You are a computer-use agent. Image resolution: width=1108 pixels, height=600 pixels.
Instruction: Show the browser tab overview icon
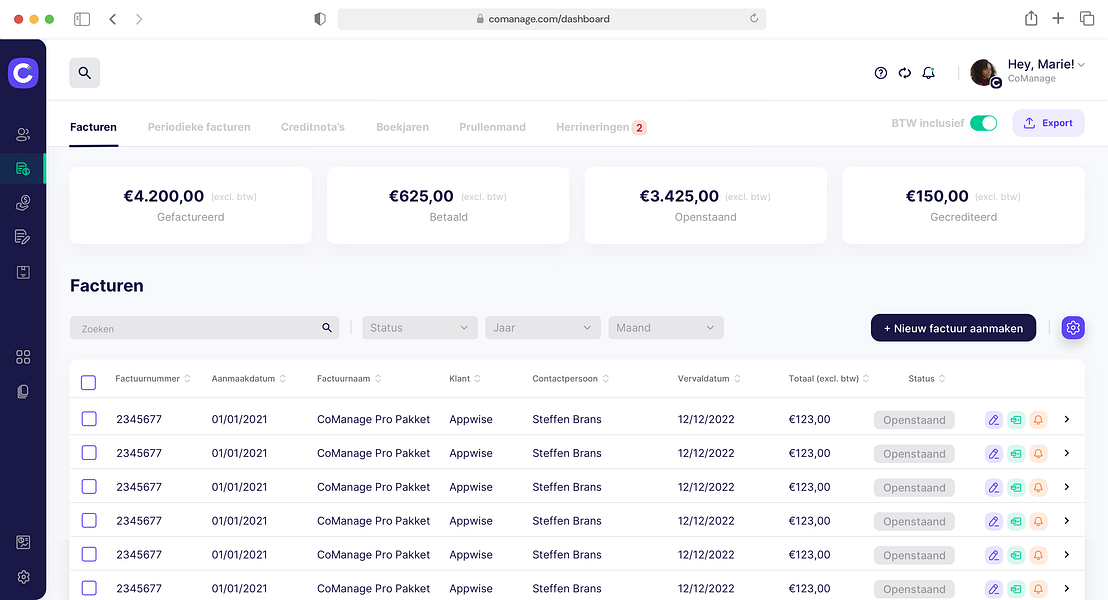coord(1087,18)
